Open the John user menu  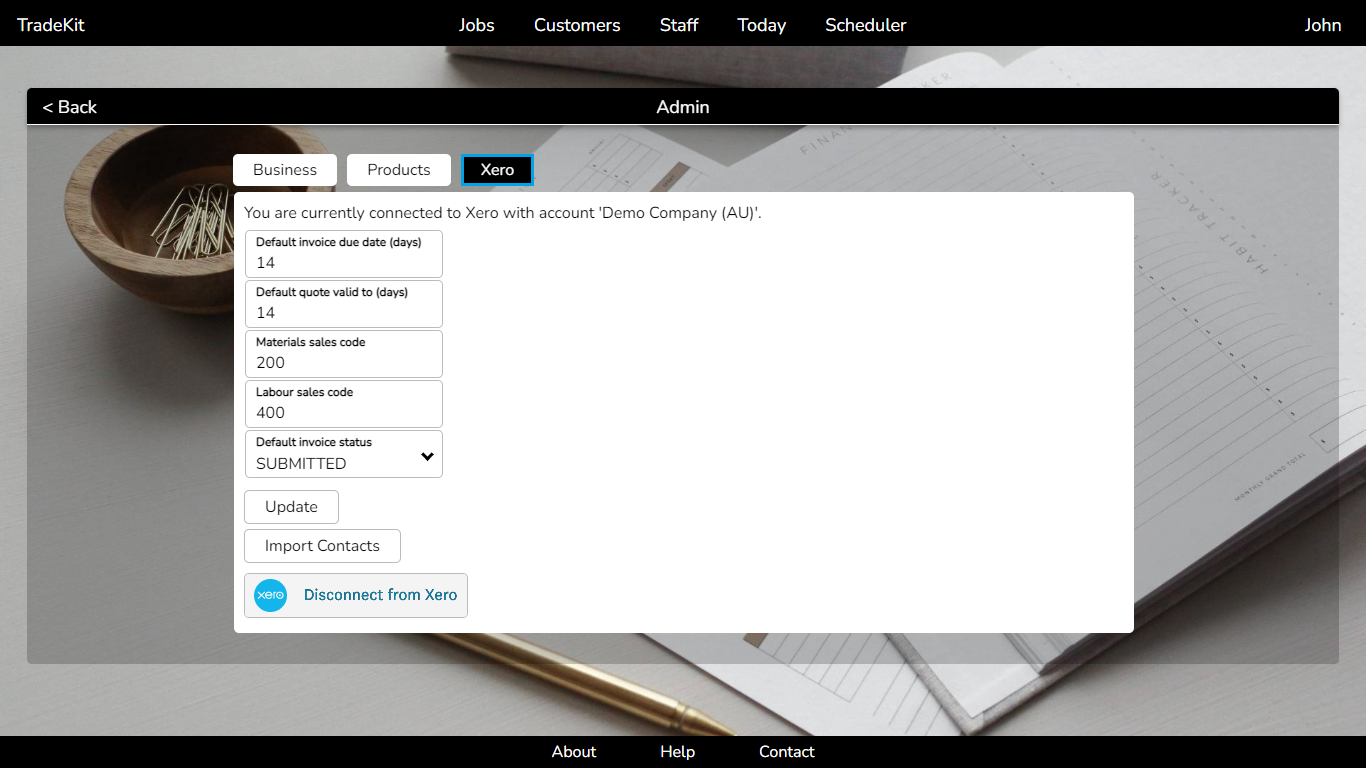[1323, 25]
